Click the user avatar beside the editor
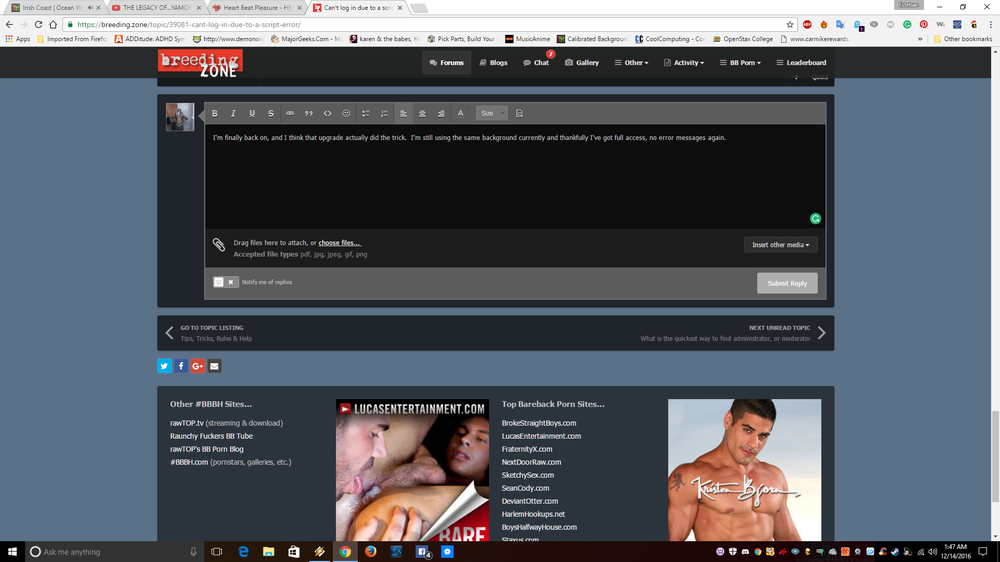Viewport: 1000px width, 562px height. [x=180, y=117]
